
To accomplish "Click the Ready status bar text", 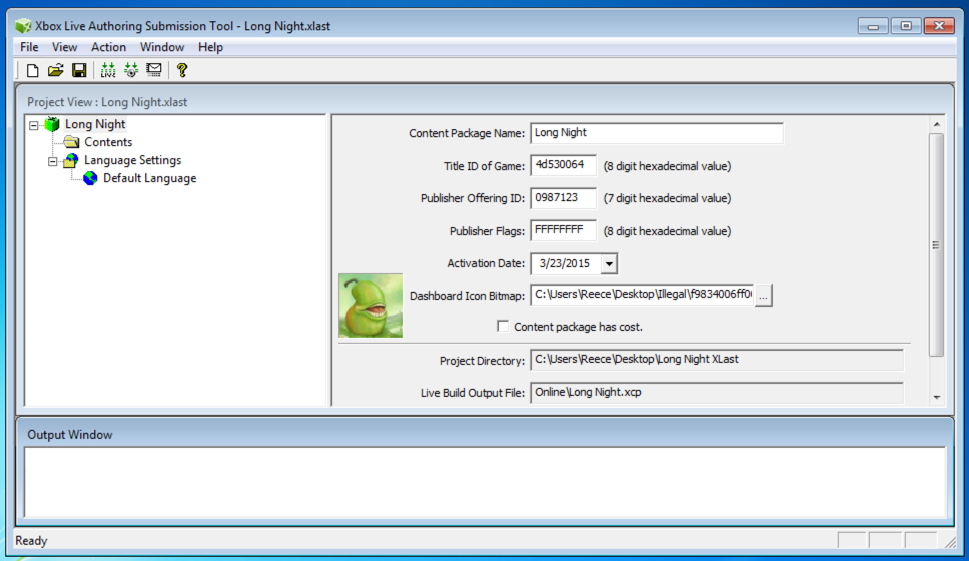I will [x=31, y=541].
